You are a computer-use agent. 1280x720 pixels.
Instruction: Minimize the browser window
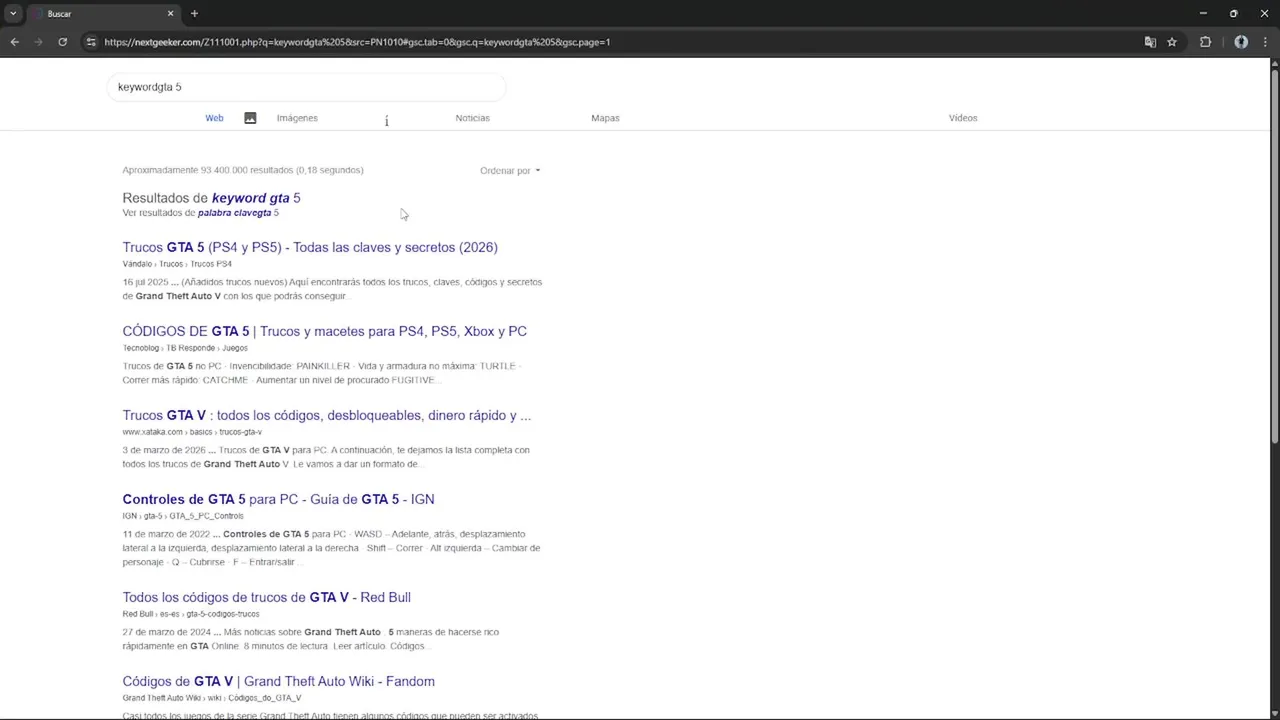[1203, 14]
